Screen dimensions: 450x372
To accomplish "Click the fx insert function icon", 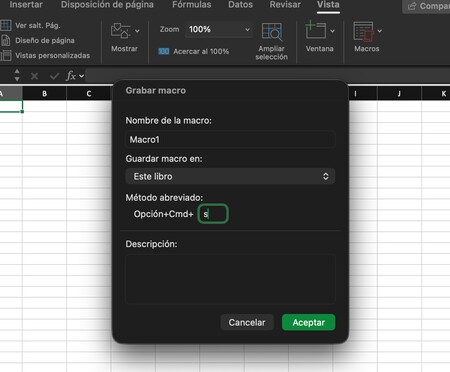I will [x=70, y=76].
